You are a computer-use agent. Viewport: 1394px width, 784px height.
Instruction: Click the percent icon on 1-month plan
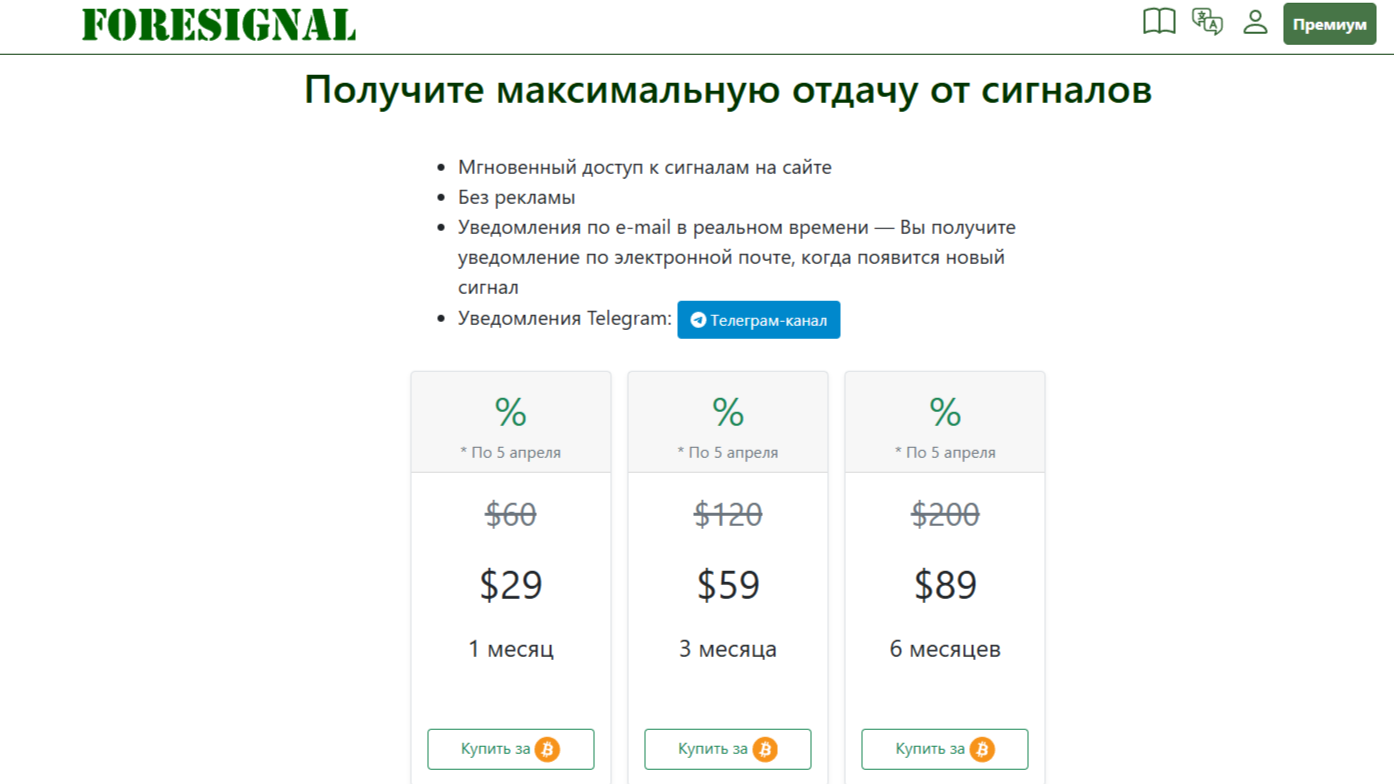pos(511,412)
